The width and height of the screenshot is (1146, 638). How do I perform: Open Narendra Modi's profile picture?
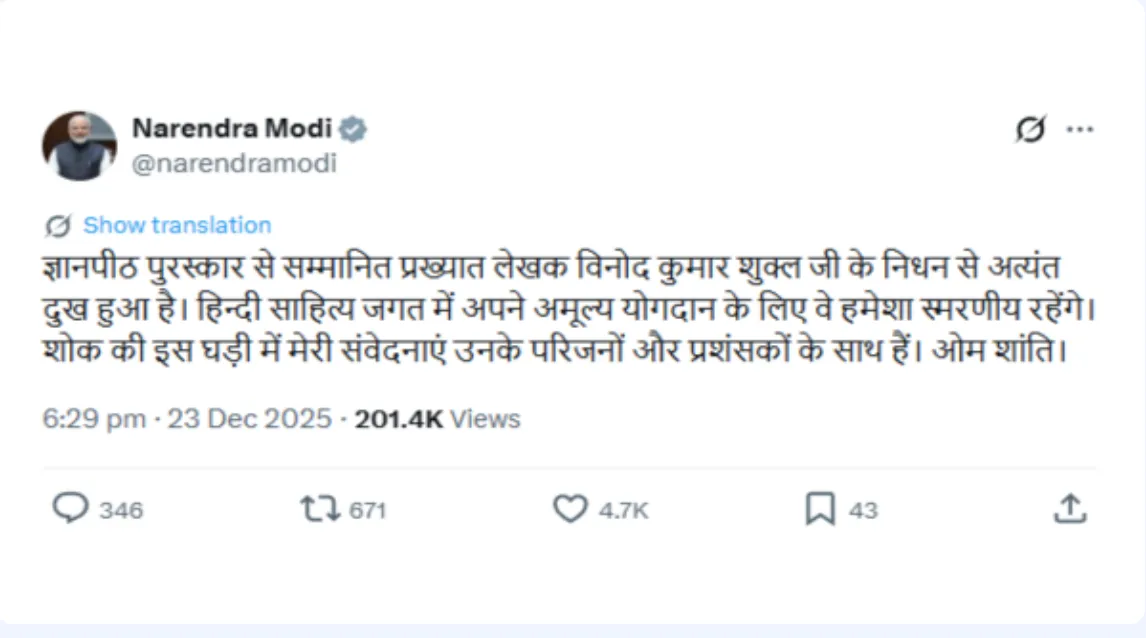[79, 146]
